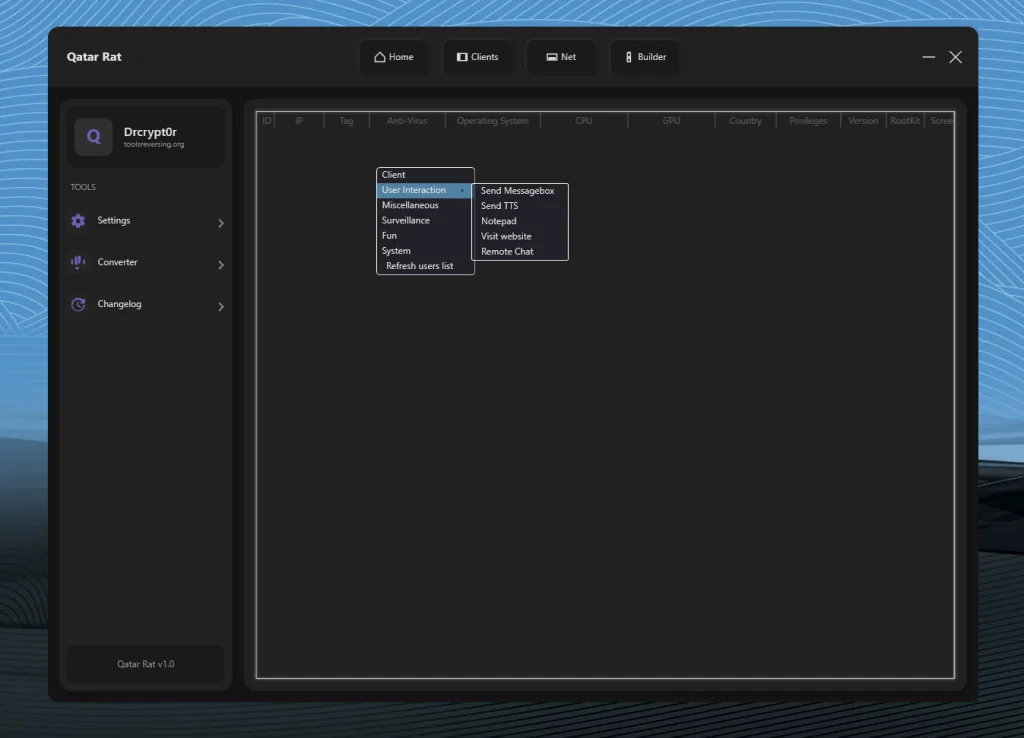Expand the Converter chevron arrow
This screenshot has width=1024, height=738.
[x=221, y=265]
